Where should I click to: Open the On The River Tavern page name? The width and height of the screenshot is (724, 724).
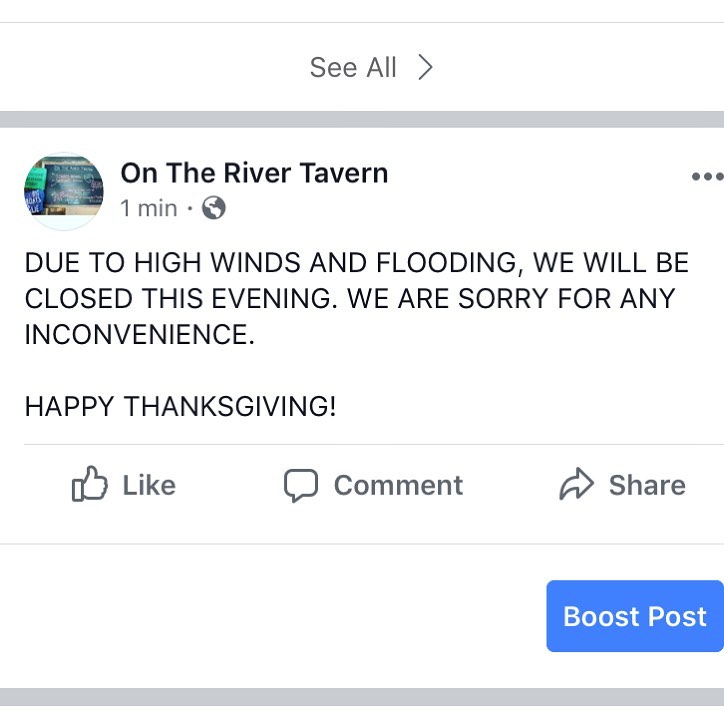(x=254, y=173)
